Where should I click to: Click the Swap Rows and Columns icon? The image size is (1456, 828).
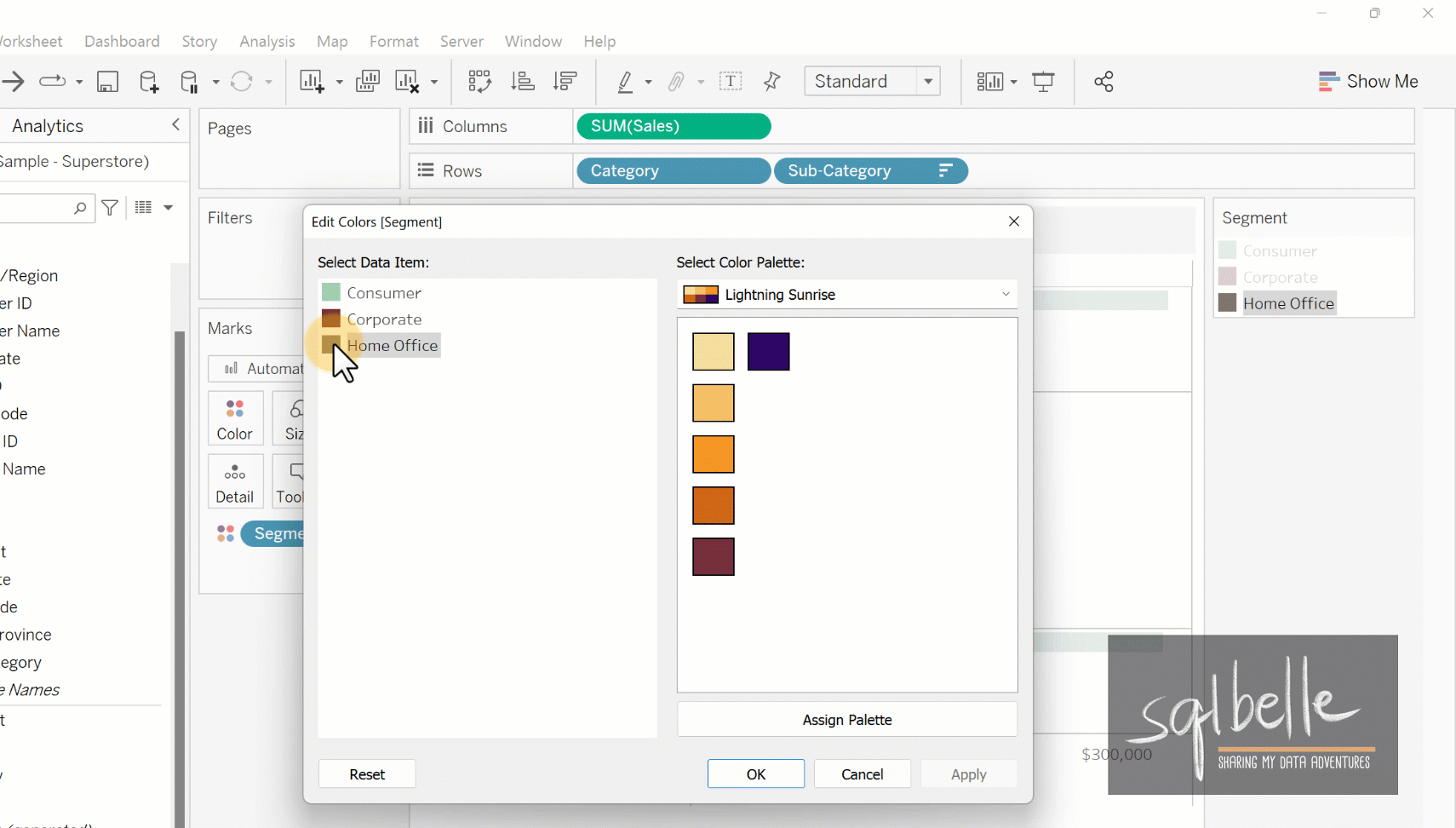click(x=480, y=82)
